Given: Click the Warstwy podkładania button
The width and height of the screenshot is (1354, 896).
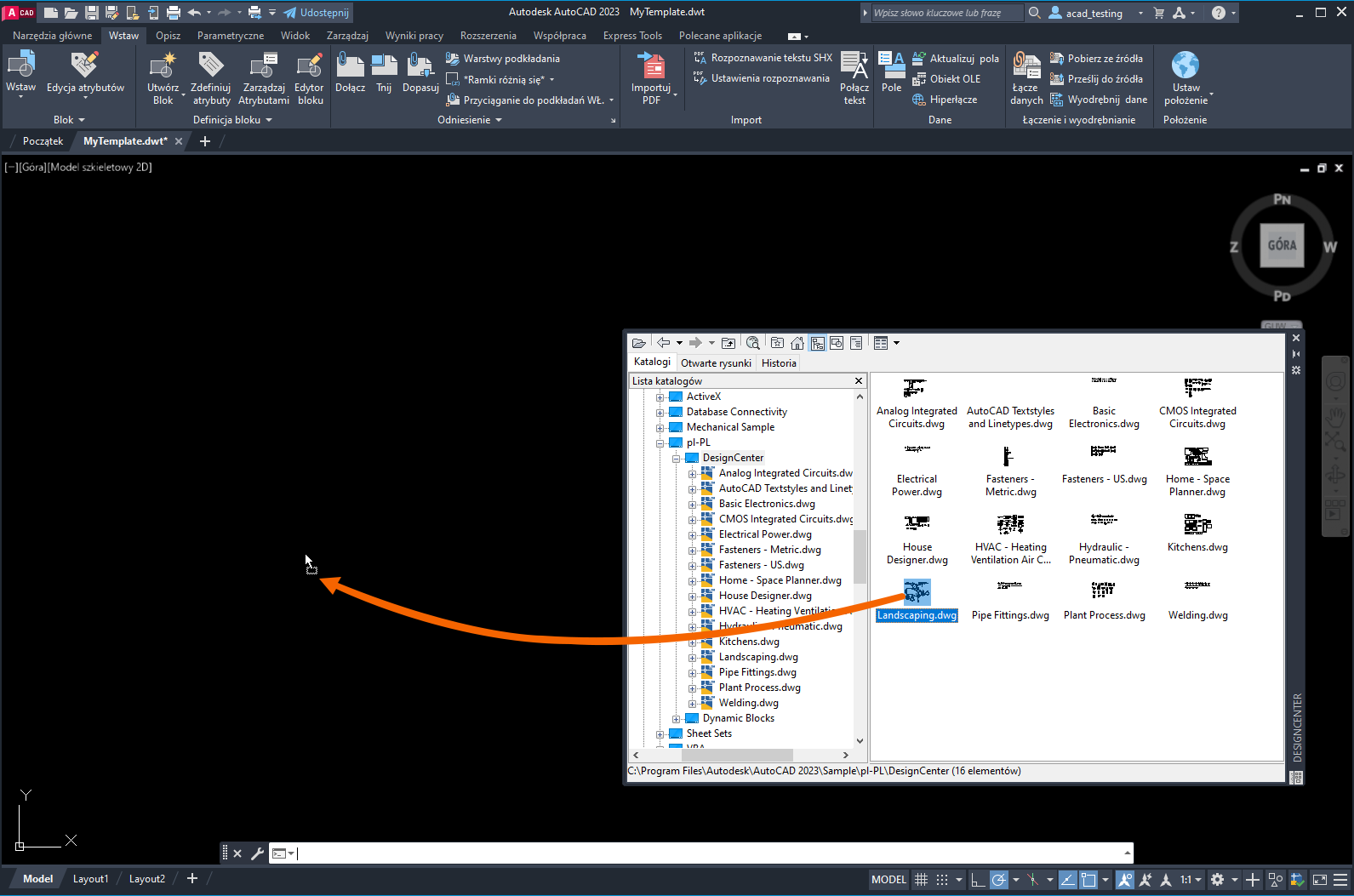Looking at the screenshot, I should pyautogui.click(x=503, y=59).
